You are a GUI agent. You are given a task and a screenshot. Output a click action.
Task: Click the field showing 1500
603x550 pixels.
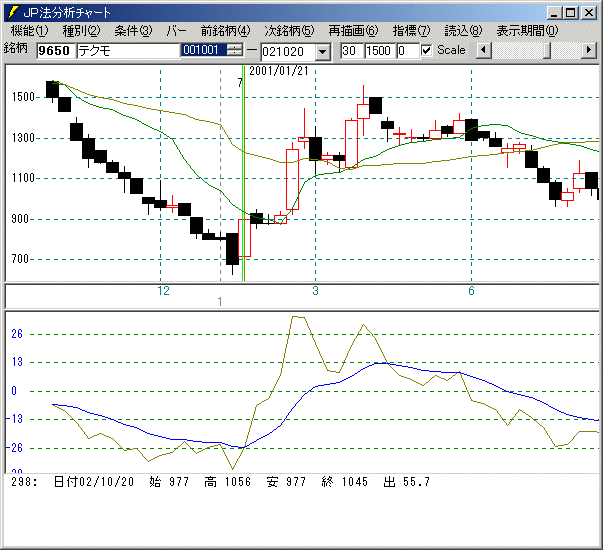(x=380, y=51)
